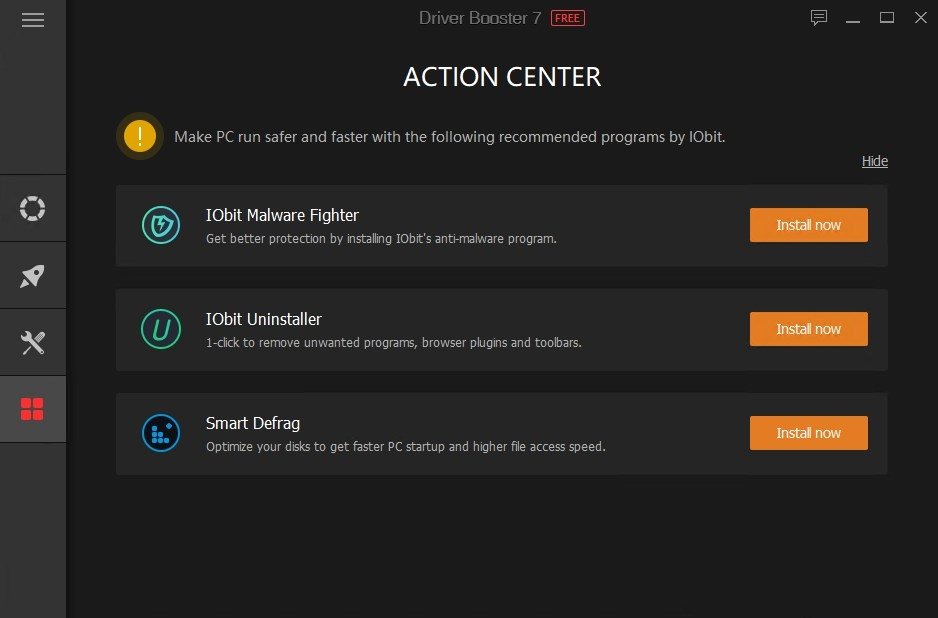
Task: Install IObit Uninstaller now
Action: tap(809, 329)
